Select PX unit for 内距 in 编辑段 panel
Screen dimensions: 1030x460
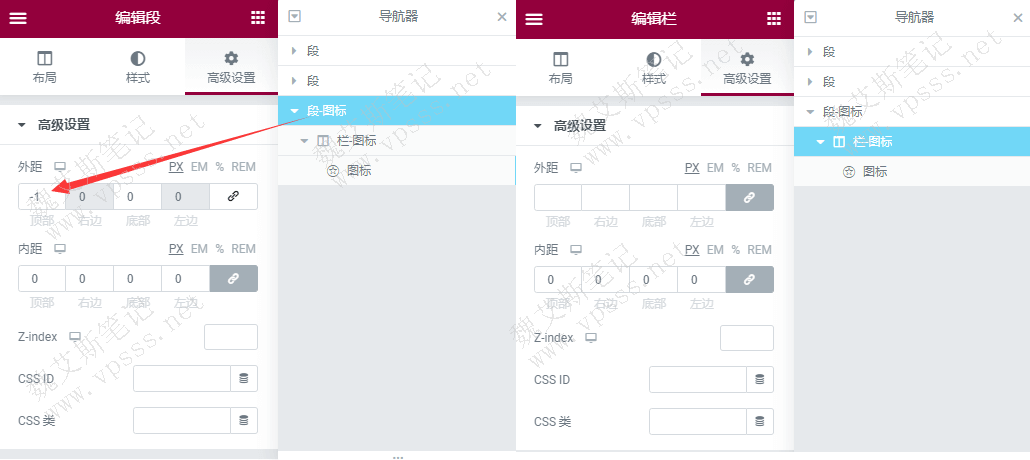(176, 249)
